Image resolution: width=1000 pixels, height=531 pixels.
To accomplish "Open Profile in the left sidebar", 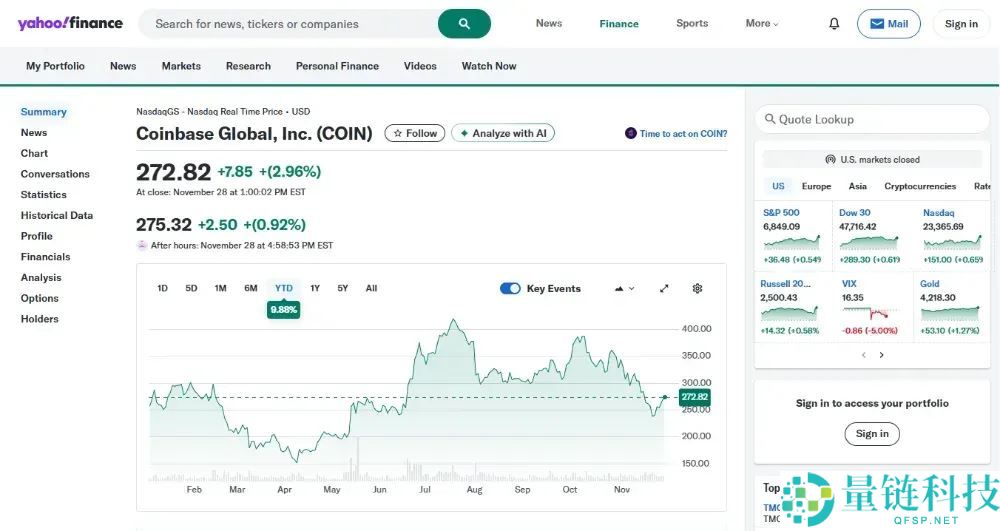I will pyautogui.click(x=36, y=236).
